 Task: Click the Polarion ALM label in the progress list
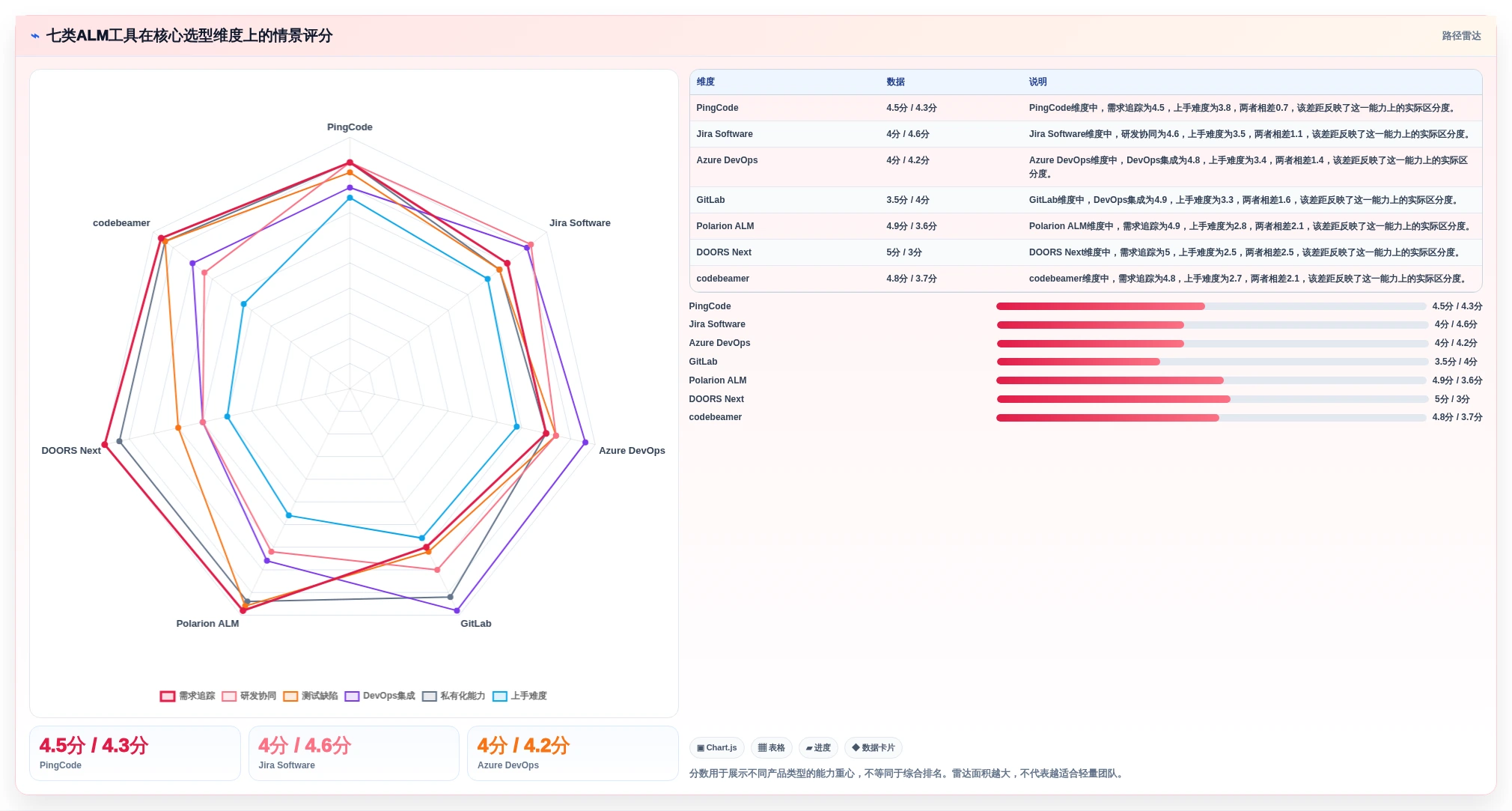pyautogui.click(x=718, y=380)
